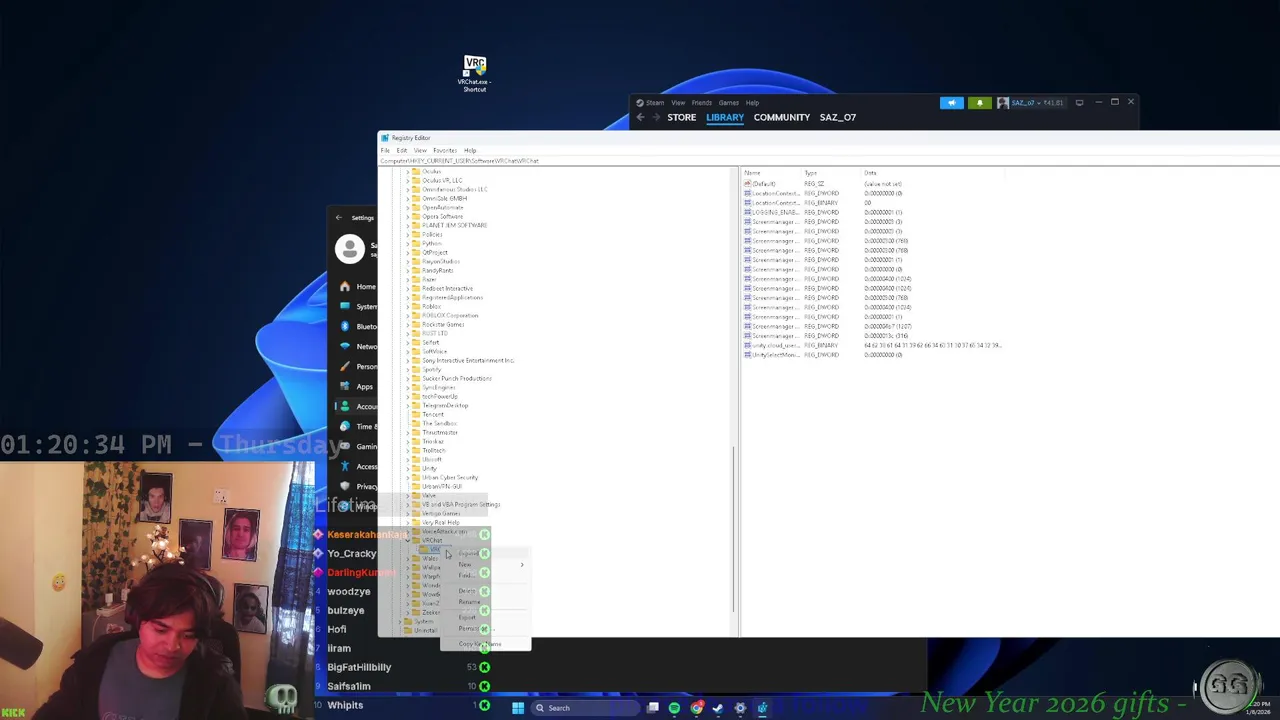Click the Steam back navigation arrow
This screenshot has height=720, width=1280.
point(641,117)
